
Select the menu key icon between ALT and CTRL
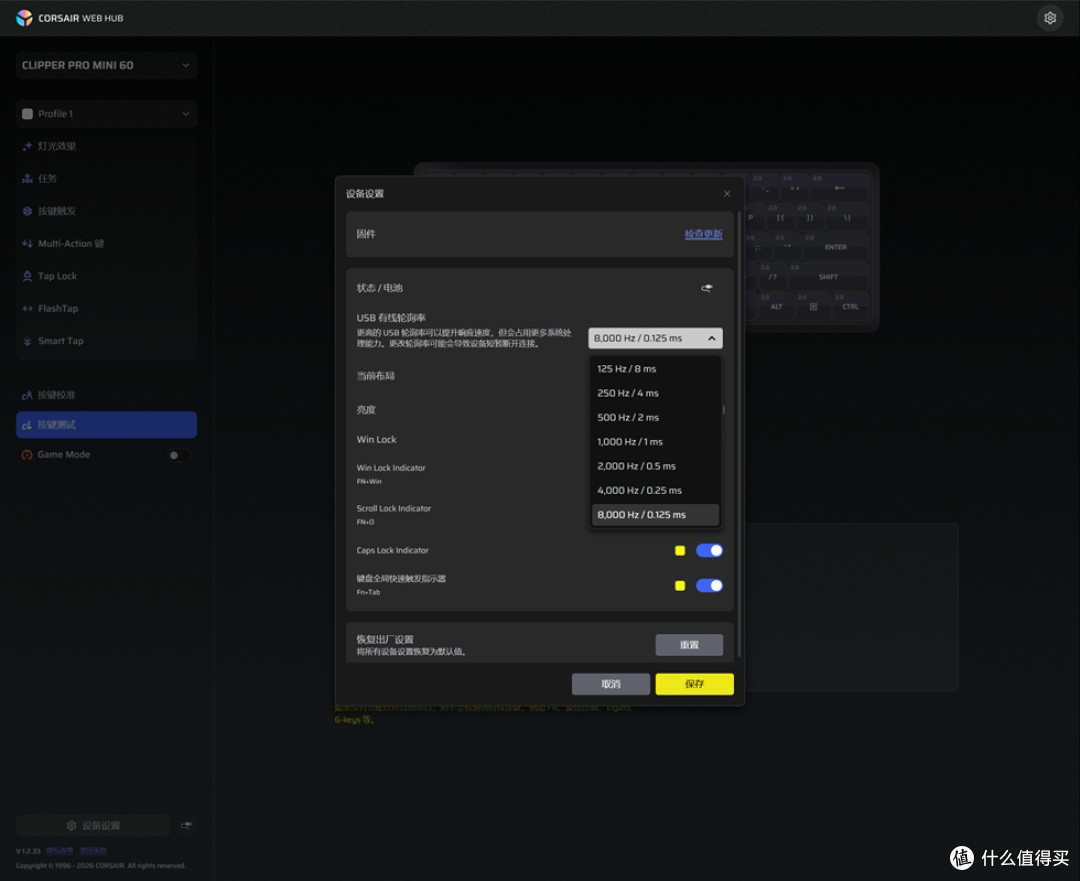(x=813, y=307)
